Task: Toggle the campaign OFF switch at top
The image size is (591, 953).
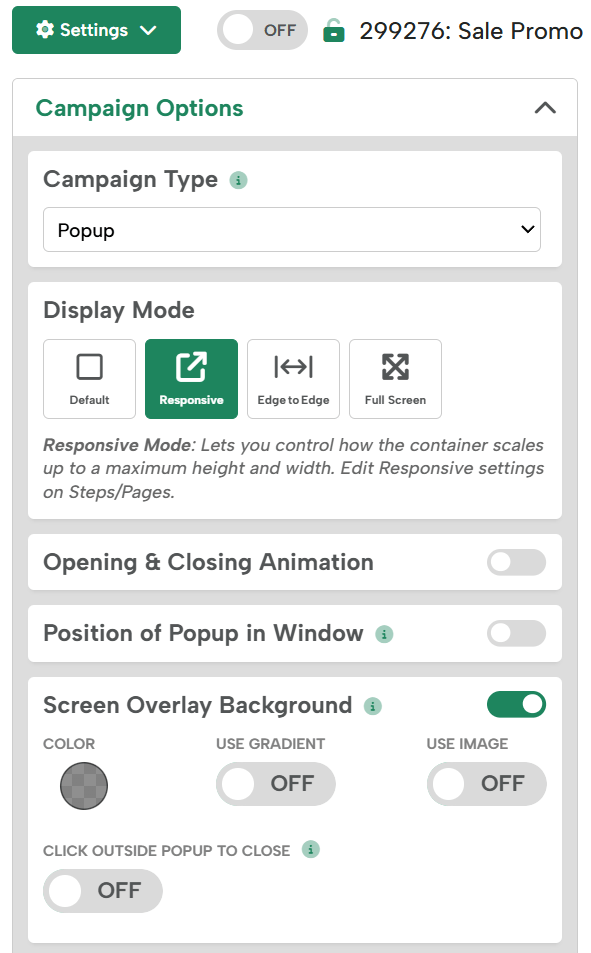Action: point(262,30)
